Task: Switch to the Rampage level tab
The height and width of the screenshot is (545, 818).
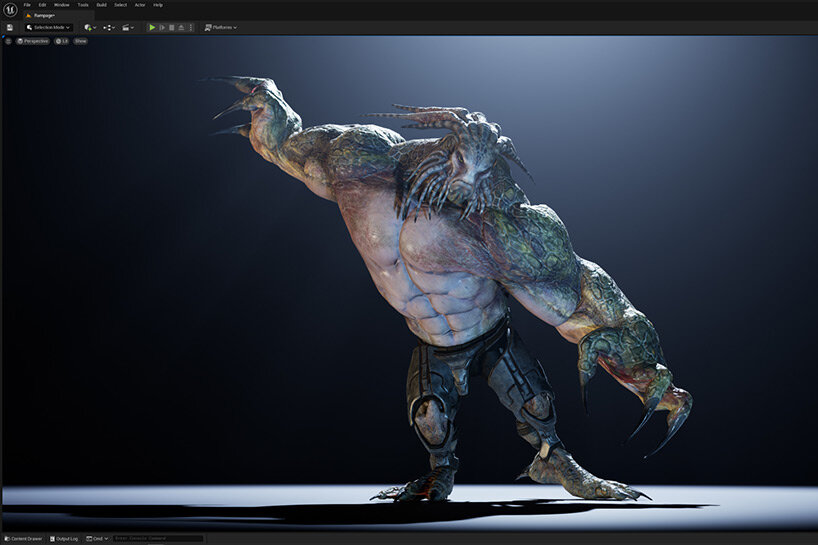Action: point(44,15)
